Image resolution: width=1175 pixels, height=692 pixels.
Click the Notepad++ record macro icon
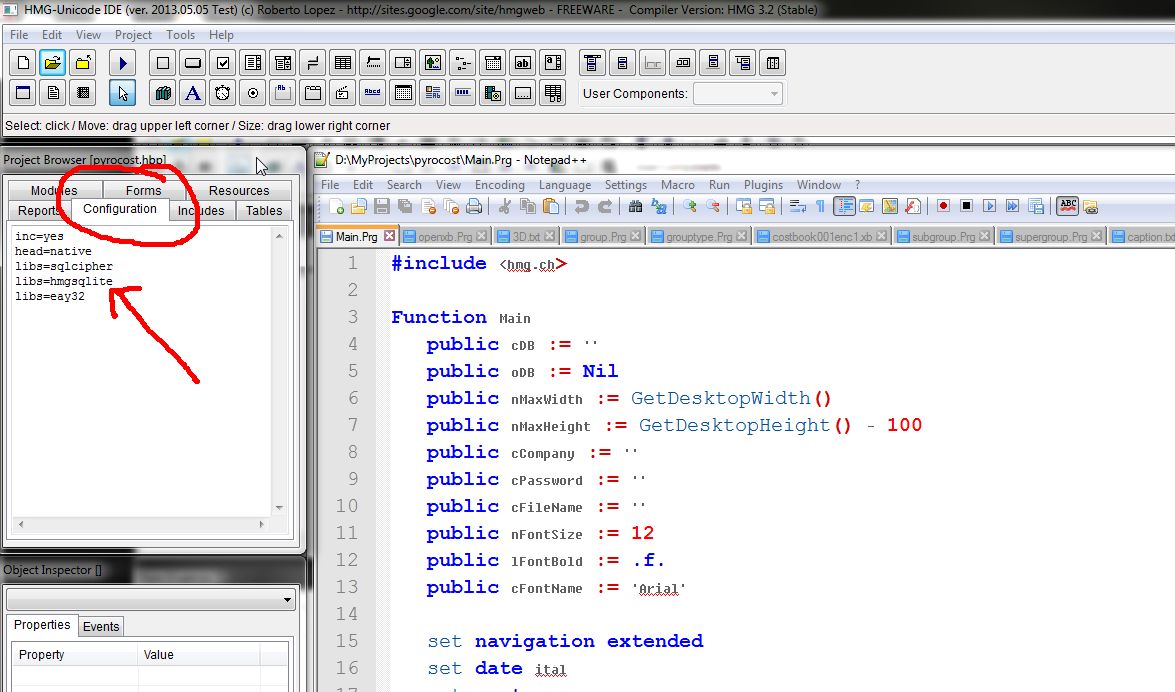943,207
